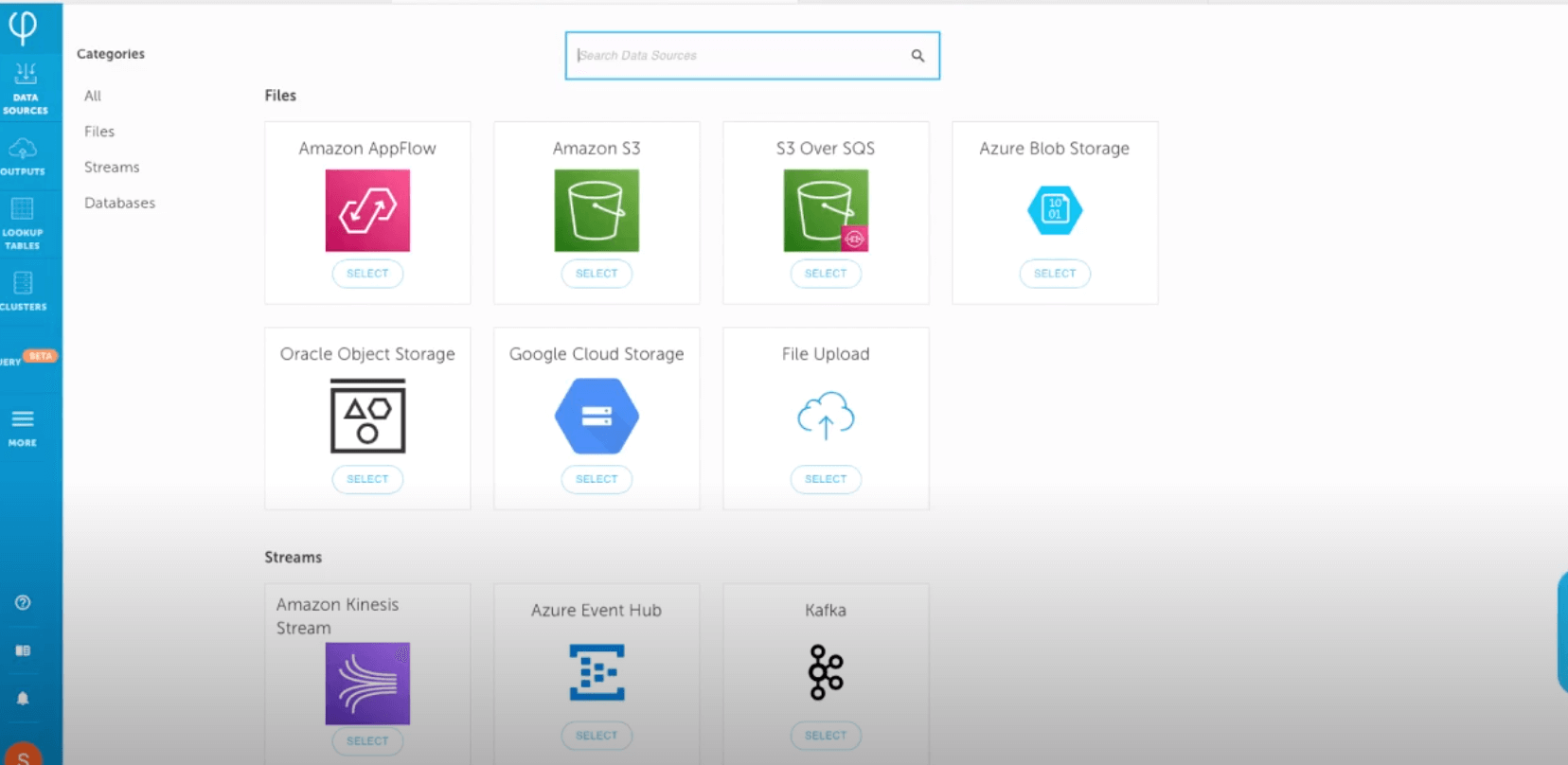Image resolution: width=1568 pixels, height=765 pixels.
Task: Click the Kafka logo icon
Action: (826, 672)
